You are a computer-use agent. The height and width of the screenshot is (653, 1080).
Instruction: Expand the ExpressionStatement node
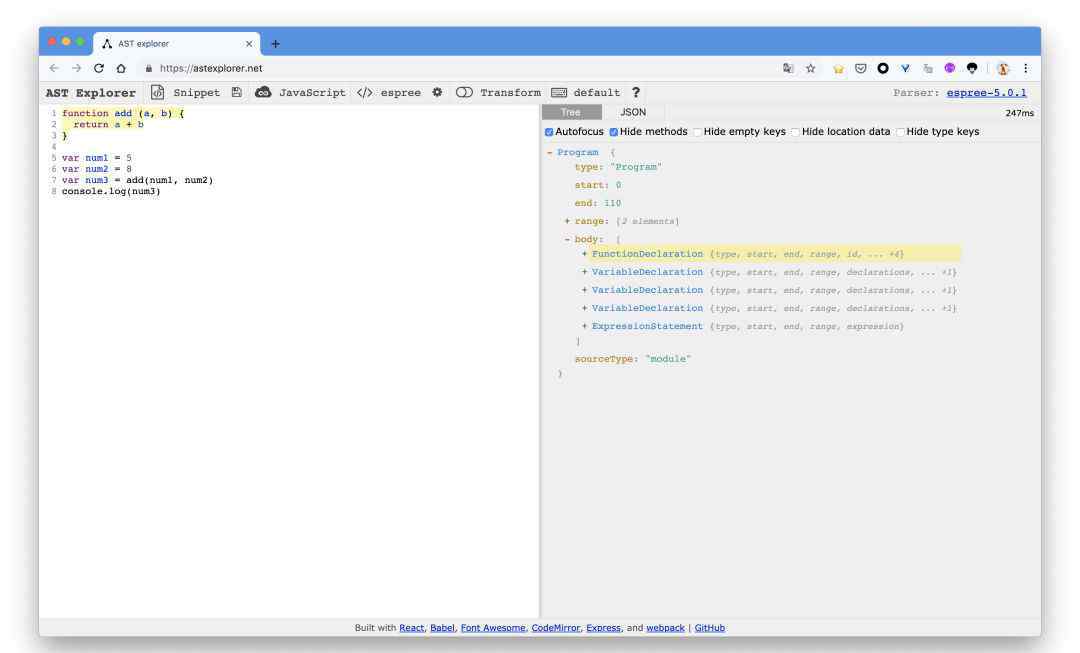click(x=584, y=326)
